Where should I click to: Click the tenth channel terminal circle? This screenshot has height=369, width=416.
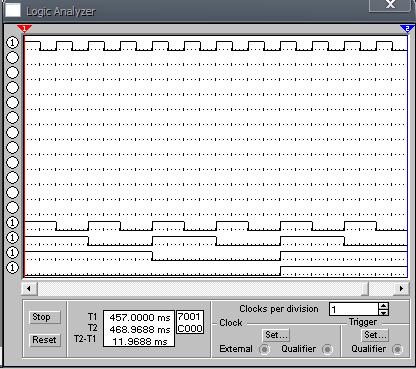coord(13,178)
